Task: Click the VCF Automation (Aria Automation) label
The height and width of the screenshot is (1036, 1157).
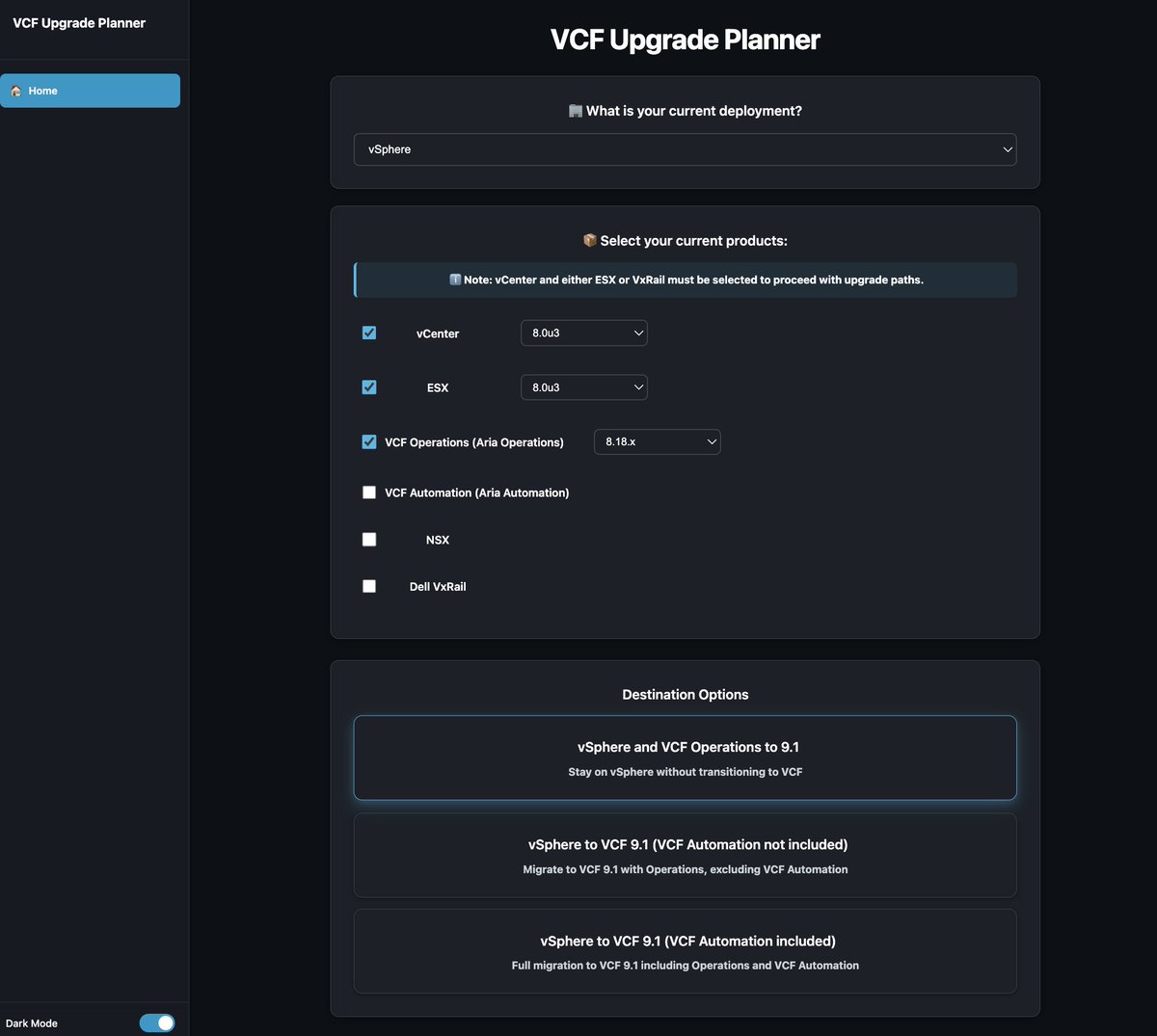Action: coord(477,492)
